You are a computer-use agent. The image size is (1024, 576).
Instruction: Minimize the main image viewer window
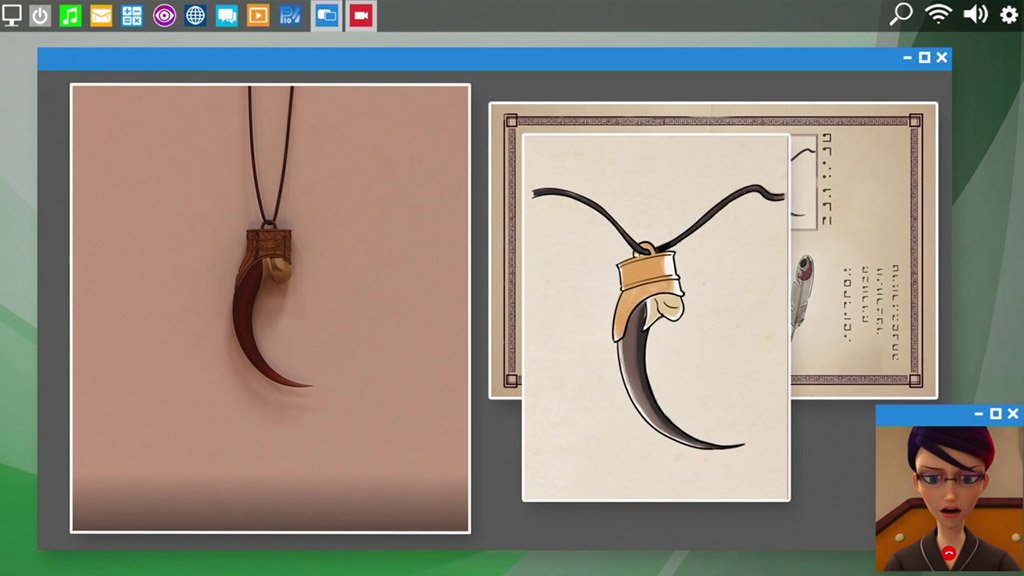point(907,57)
